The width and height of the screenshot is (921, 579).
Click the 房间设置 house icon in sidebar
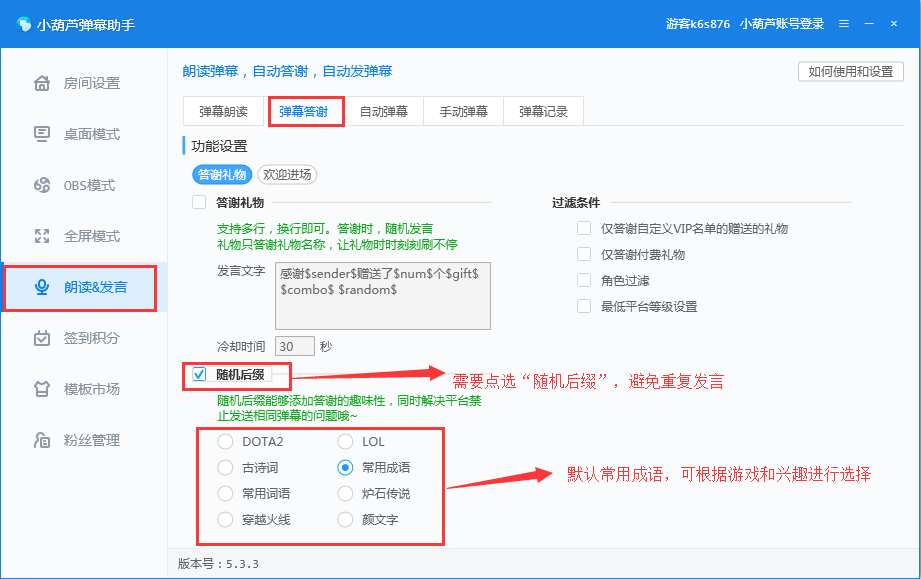click(42, 83)
